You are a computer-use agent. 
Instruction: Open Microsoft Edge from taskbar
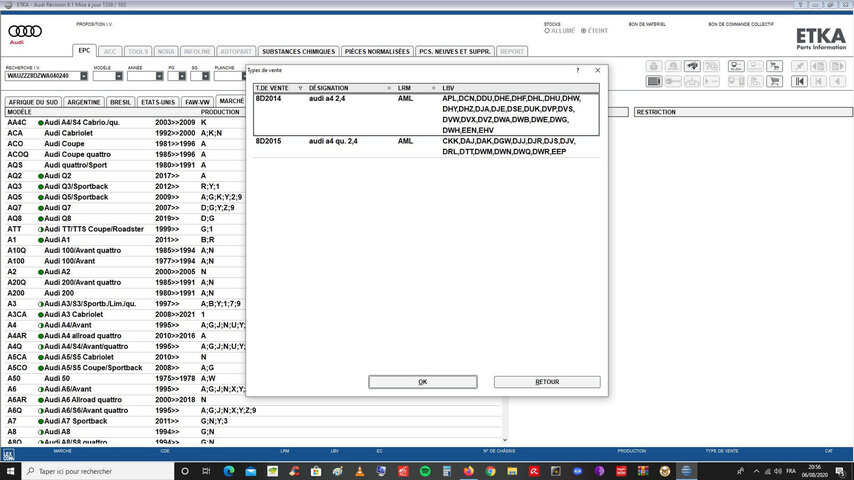coord(229,471)
